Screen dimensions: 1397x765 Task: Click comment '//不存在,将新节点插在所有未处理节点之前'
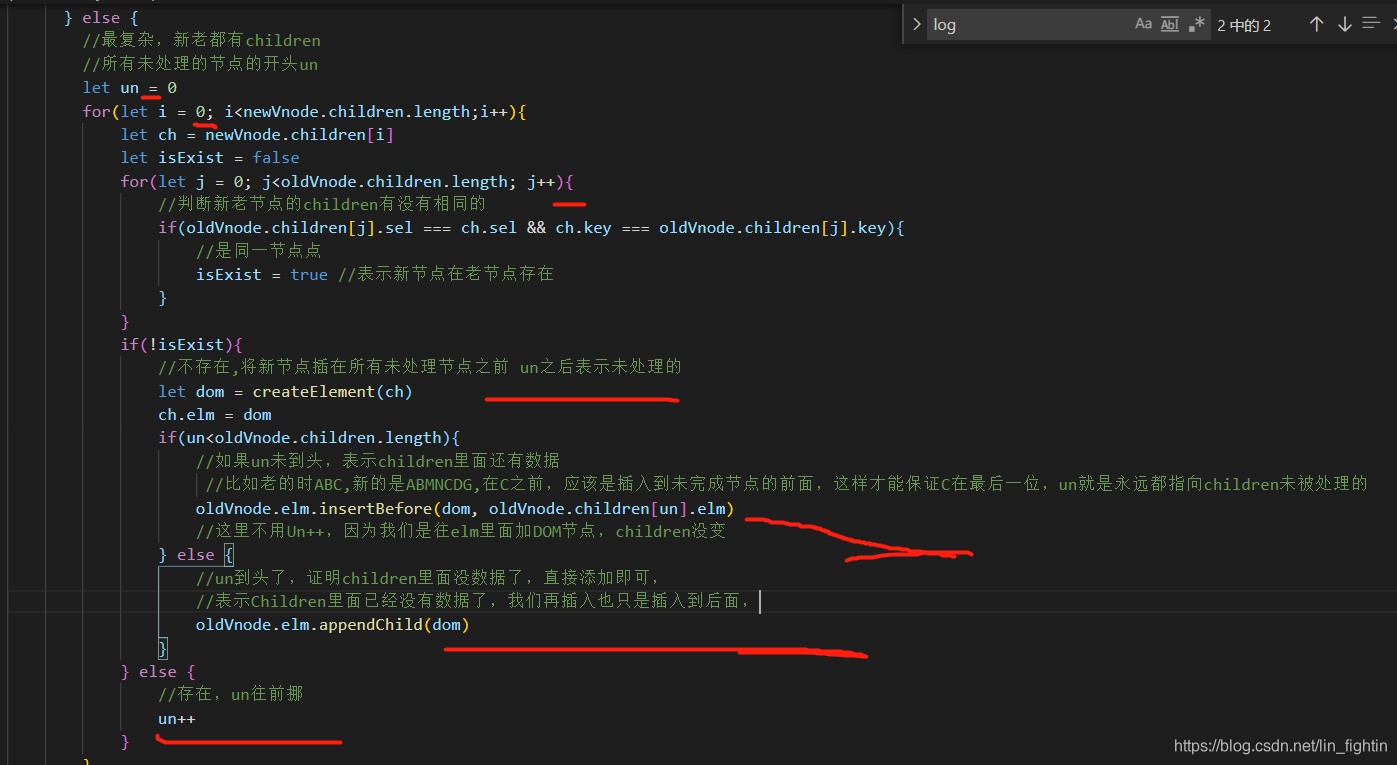[420, 367]
